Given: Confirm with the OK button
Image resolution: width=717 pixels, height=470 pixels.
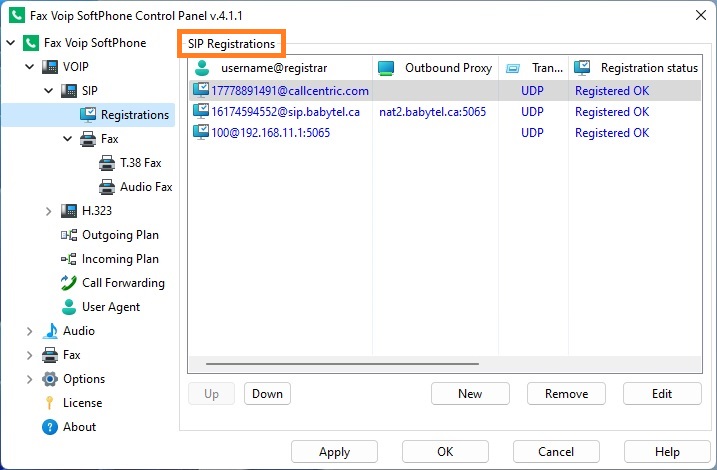Looking at the screenshot, I should (445, 452).
